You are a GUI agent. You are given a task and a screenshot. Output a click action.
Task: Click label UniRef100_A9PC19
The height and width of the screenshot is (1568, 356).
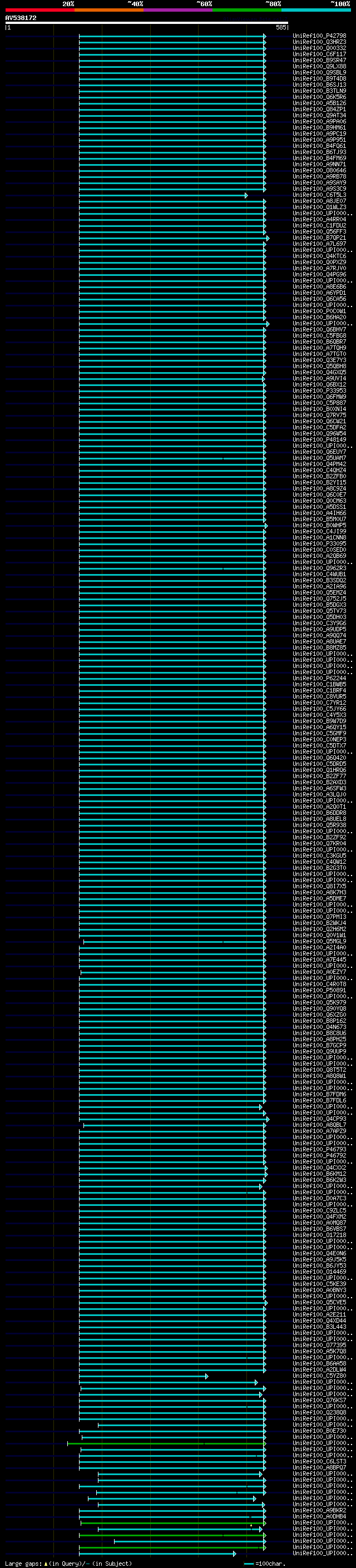(319, 134)
